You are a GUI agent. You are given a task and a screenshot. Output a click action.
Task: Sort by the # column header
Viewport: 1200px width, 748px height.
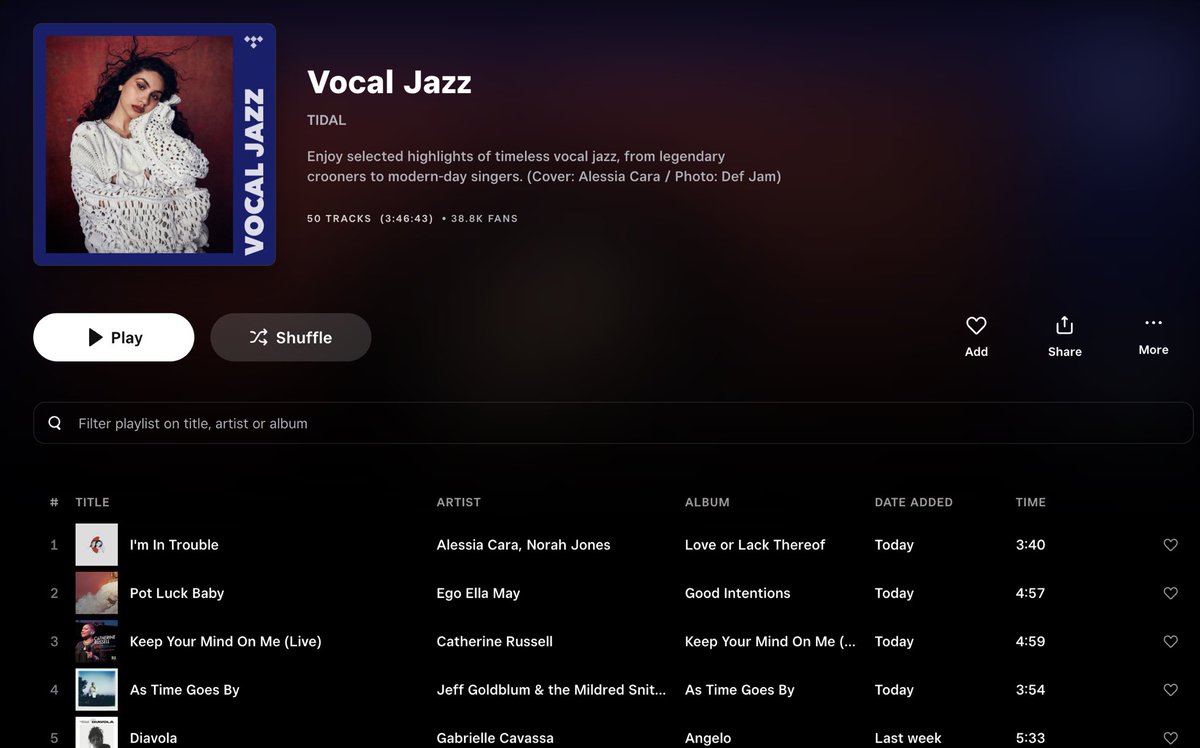(x=54, y=502)
